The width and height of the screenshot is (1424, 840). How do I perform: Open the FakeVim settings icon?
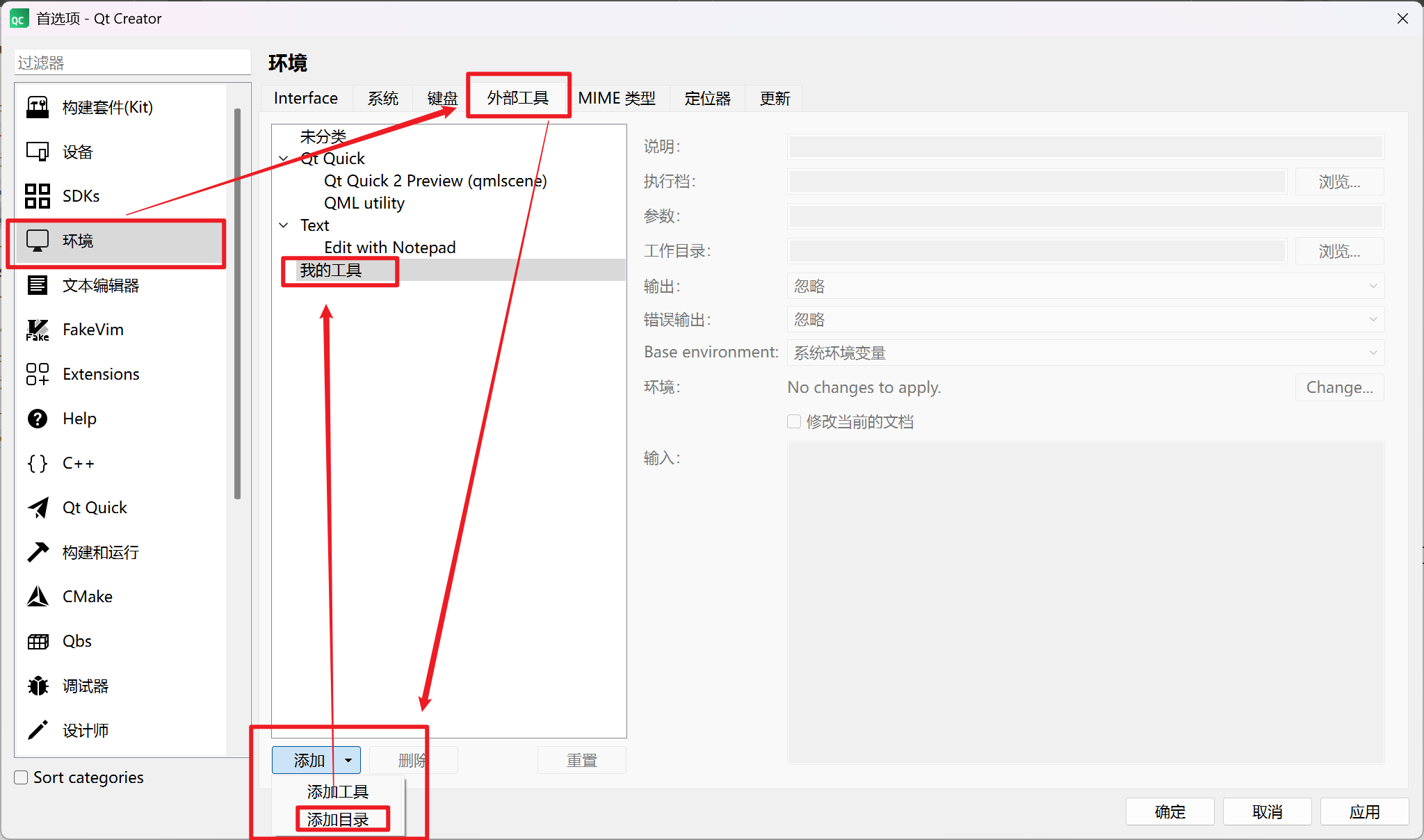point(38,330)
